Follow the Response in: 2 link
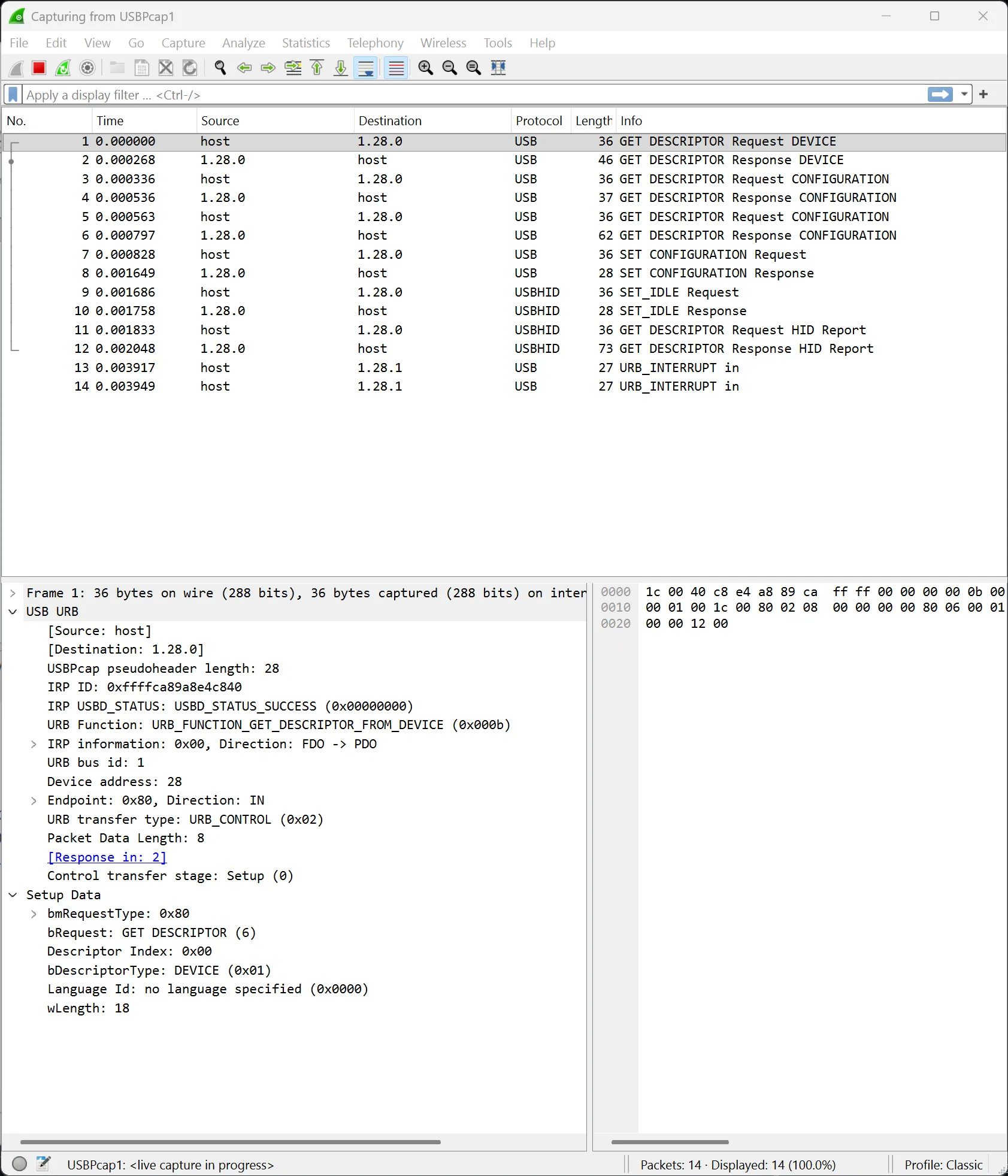Screen dimensions: 1008x1176 pos(107,857)
